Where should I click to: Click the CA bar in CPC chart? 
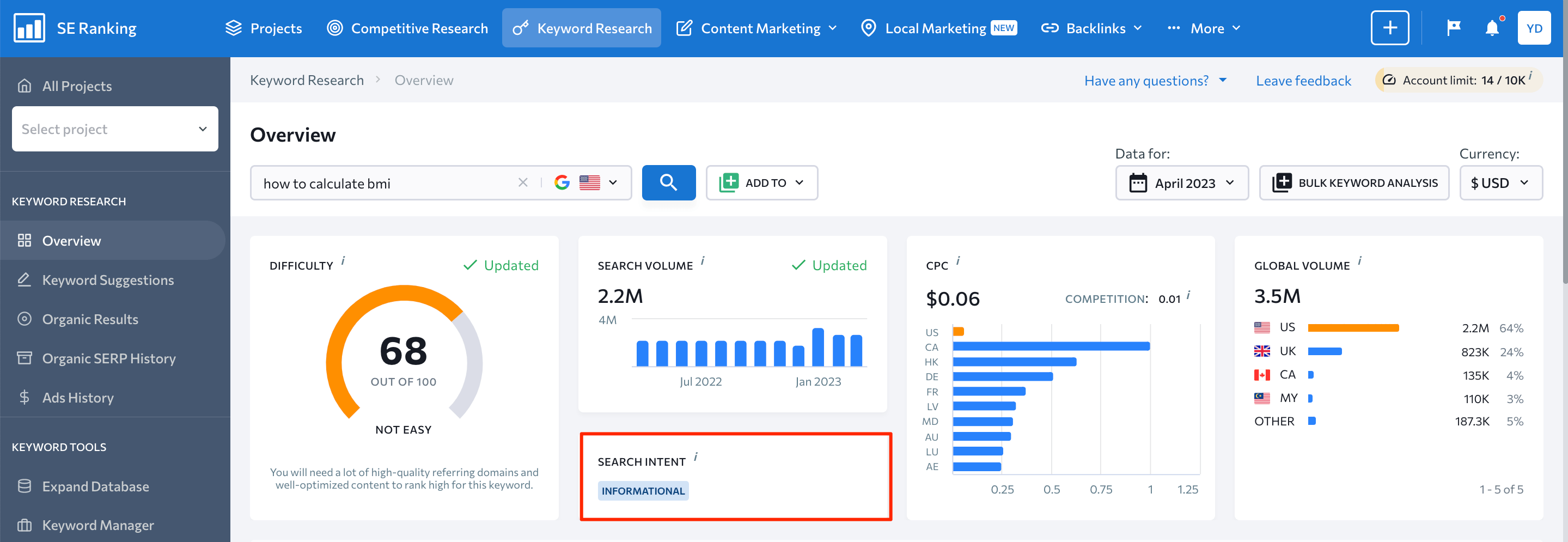point(1051,346)
